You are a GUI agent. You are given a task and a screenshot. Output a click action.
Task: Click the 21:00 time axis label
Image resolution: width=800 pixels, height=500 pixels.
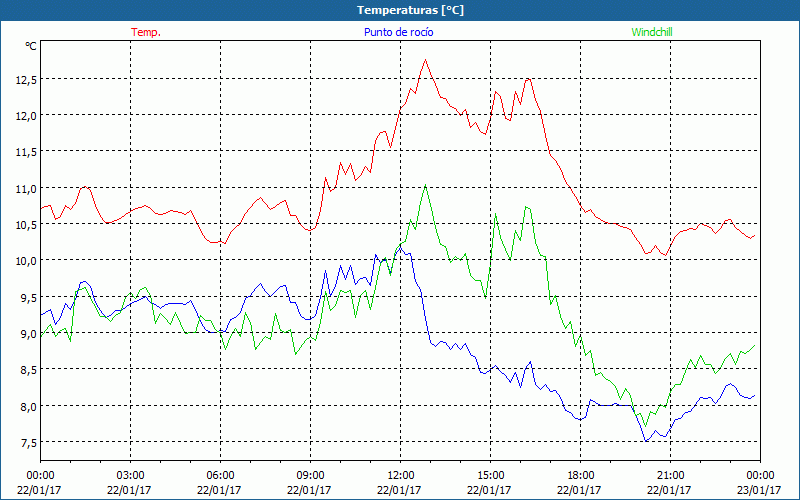tap(670, 476)
